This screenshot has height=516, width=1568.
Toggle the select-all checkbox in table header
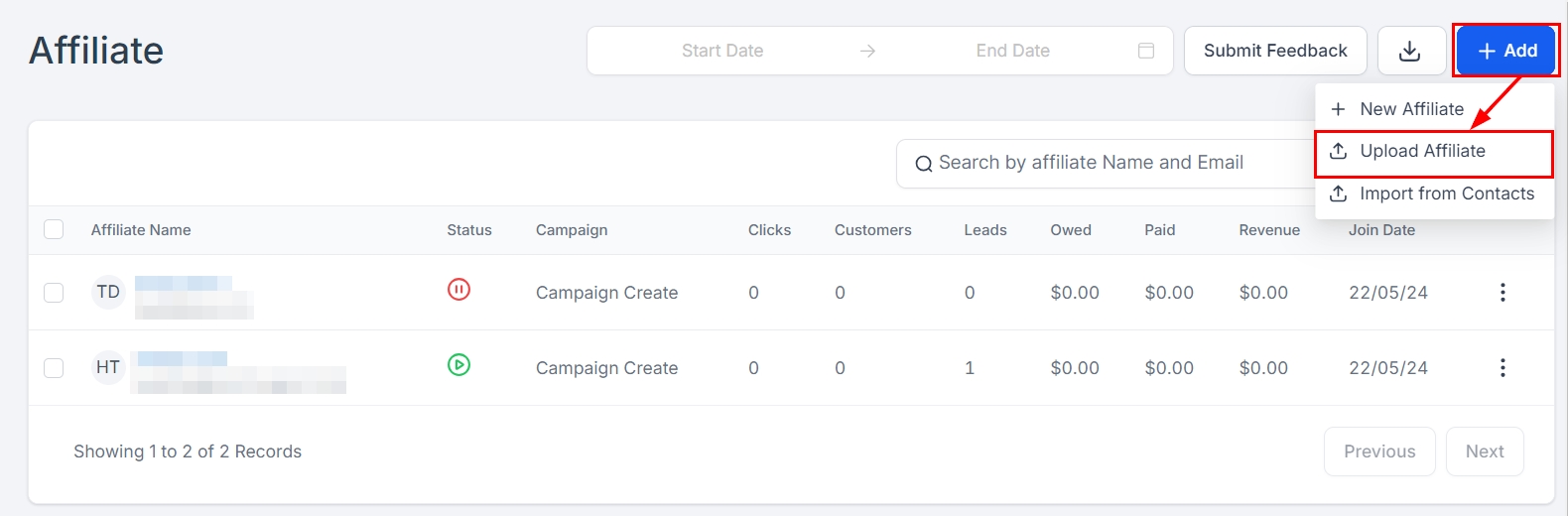point(54,230)
